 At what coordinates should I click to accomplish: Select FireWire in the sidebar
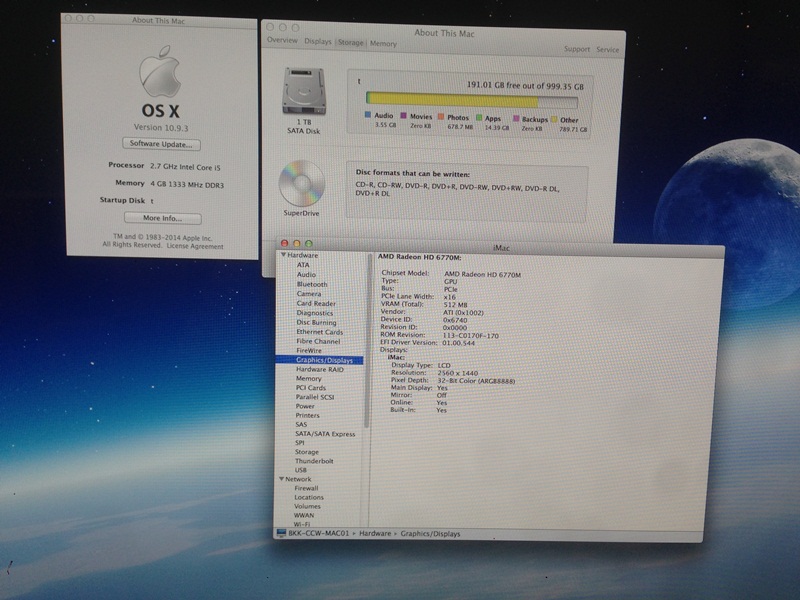click(x=309, y=351)
